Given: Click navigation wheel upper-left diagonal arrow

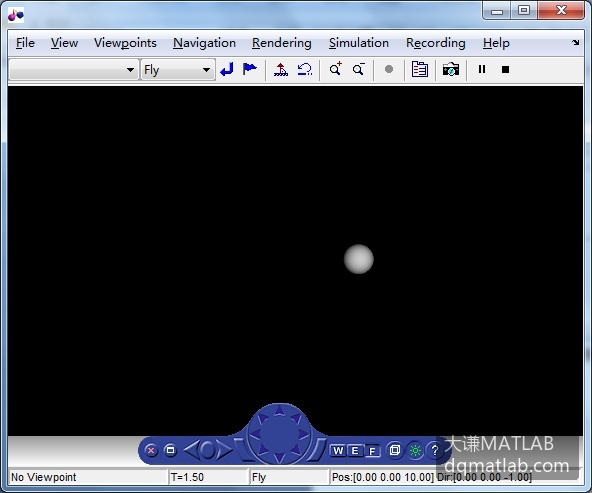Looking at the screenshot, I should point(262,418).
